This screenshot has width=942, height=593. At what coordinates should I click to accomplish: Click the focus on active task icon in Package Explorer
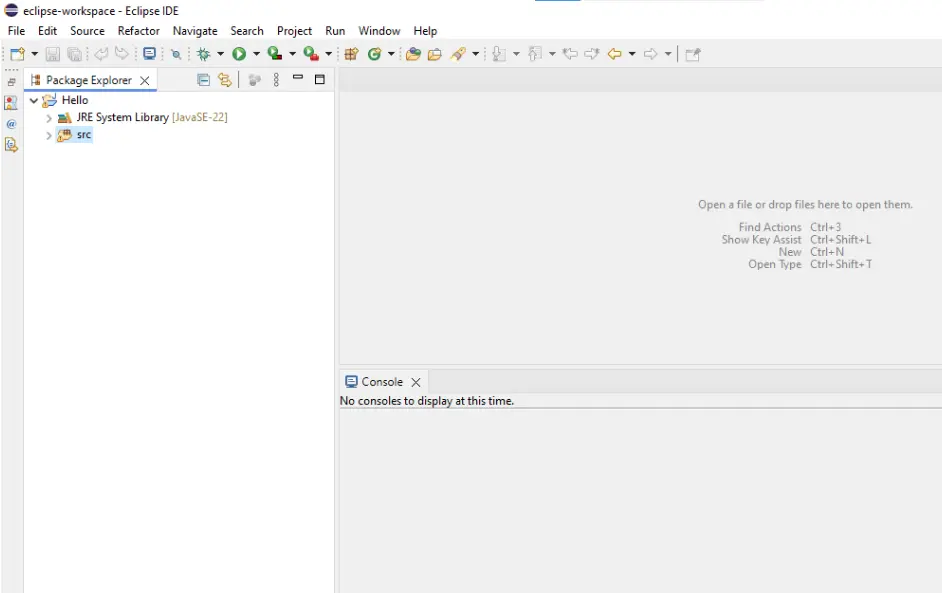pos(255,80)
